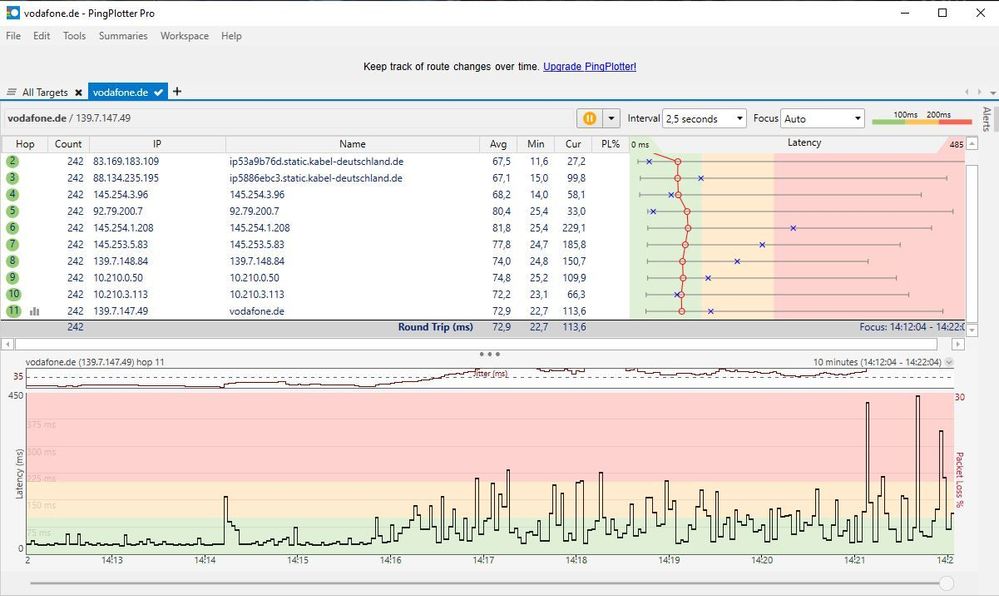This screenshot has height=596, width=999.
Task: Open the Summaries menu
Action: [x=123, y=36]
